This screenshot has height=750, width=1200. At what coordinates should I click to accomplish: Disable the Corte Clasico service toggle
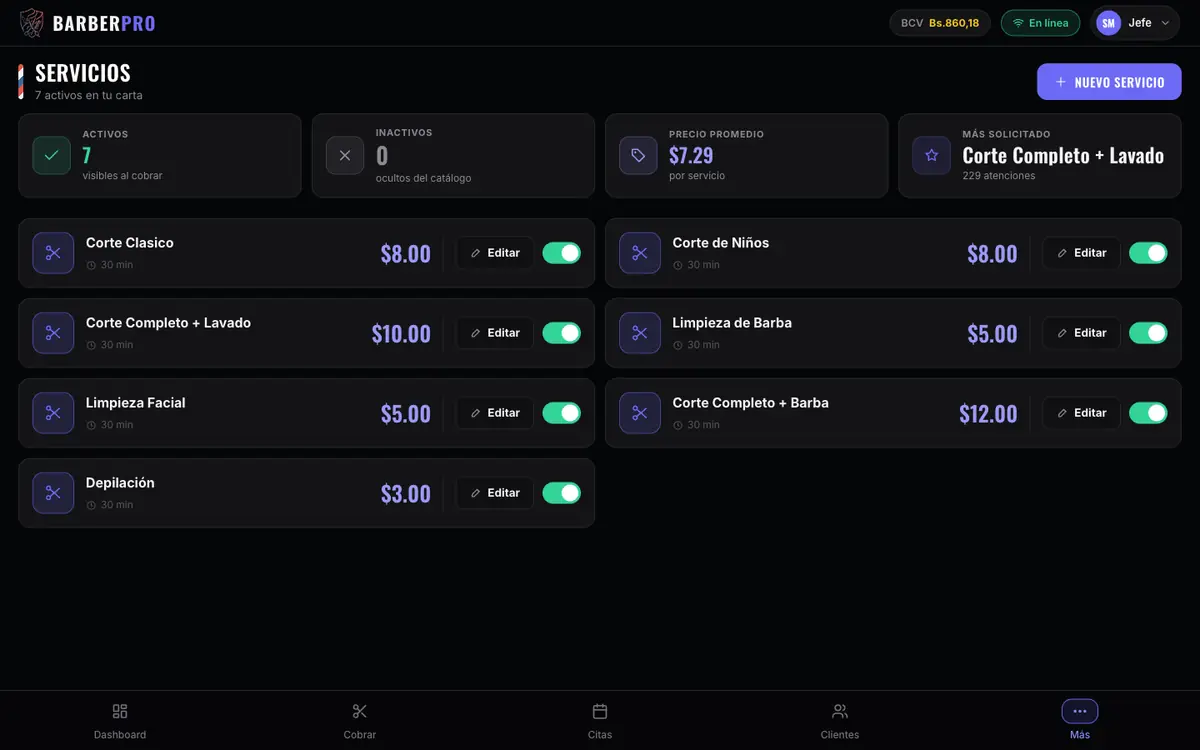pyautogui.click(x=562, y=253)
